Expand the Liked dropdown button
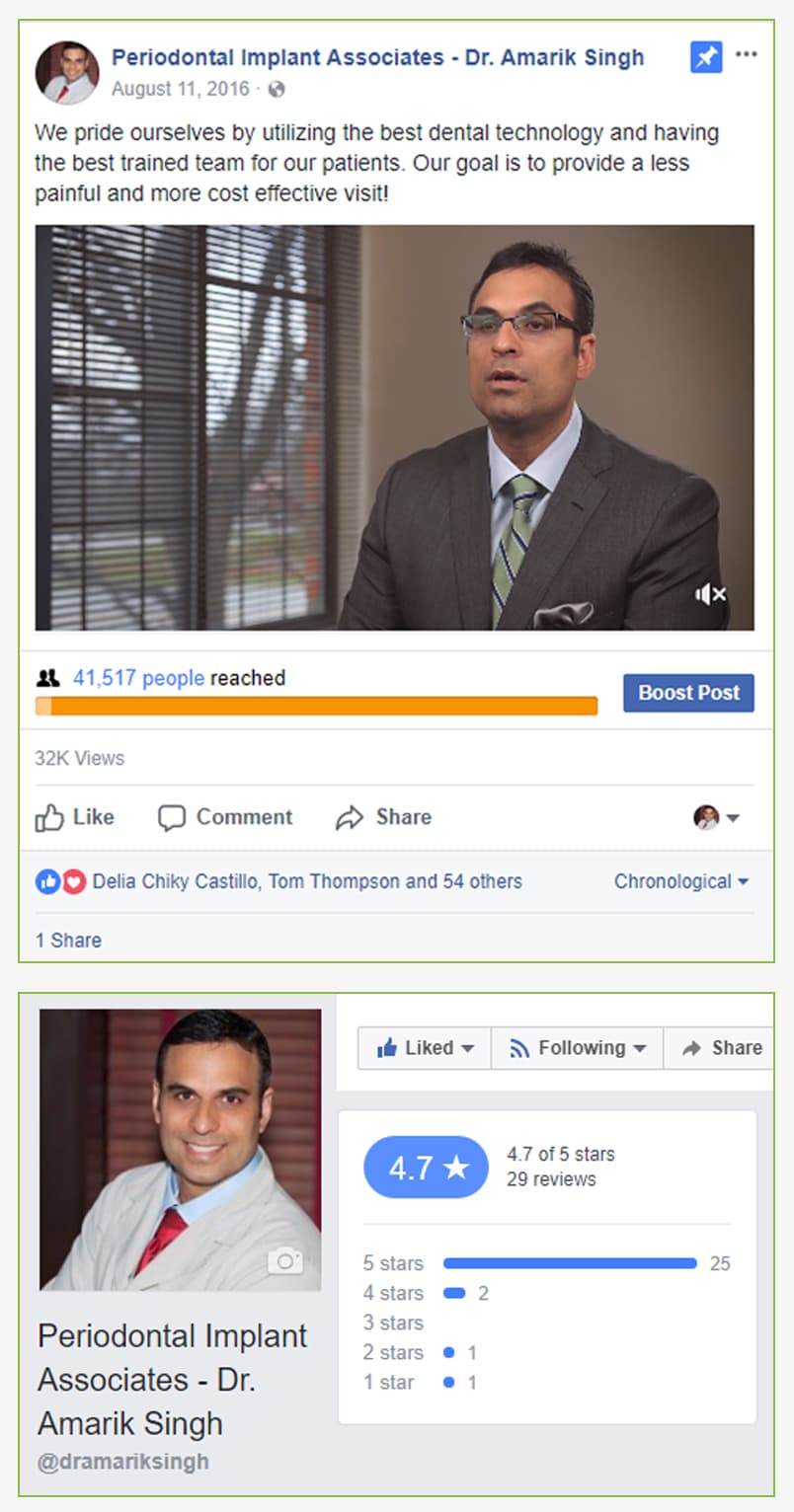The width and height of the screenshot is (794, 1512). [425, 1048]
